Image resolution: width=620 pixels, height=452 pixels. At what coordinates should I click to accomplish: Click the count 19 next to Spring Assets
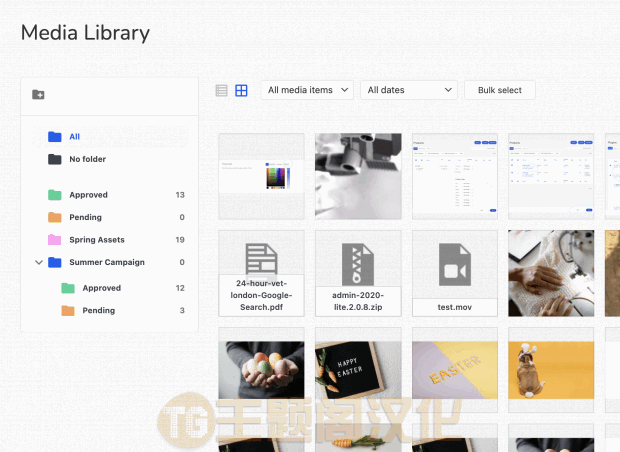pos(180,240)
